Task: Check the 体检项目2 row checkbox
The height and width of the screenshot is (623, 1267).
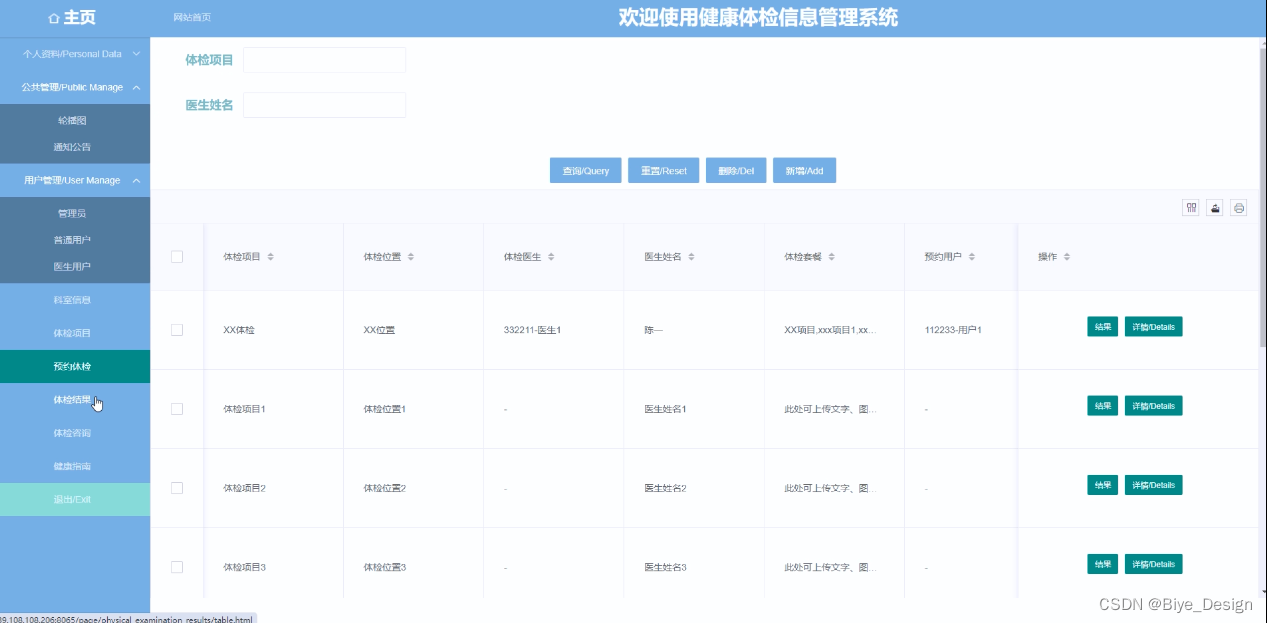Action: coord(177,488)
